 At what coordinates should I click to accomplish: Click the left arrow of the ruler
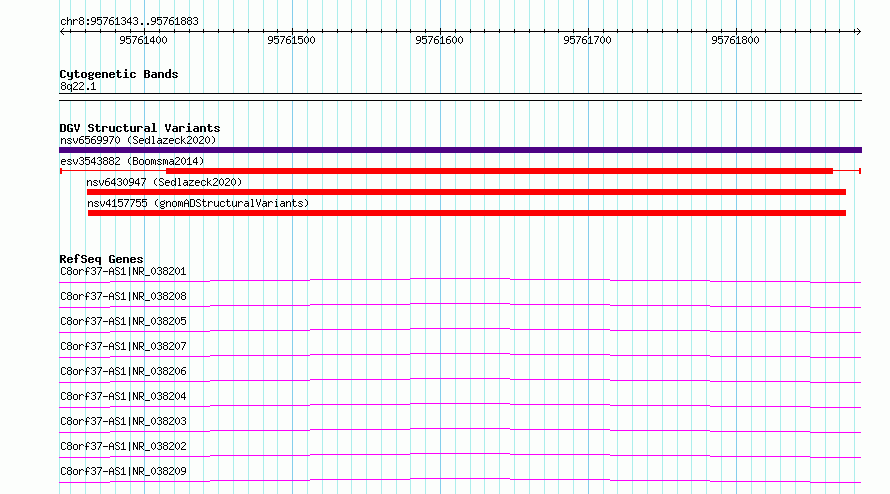62,32
